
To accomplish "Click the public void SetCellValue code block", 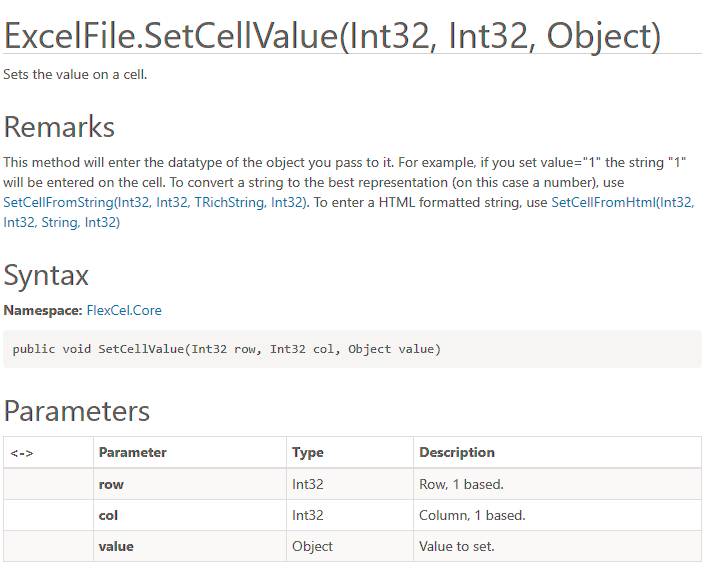I will coord(352,349).
